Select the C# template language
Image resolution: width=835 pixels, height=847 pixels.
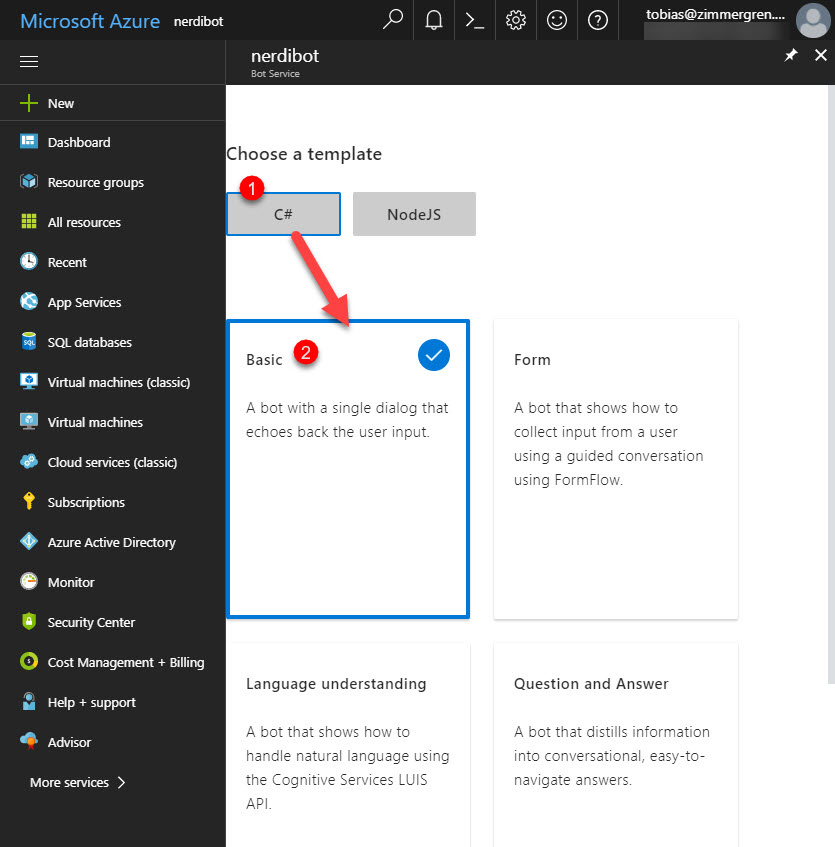point(284,214)
